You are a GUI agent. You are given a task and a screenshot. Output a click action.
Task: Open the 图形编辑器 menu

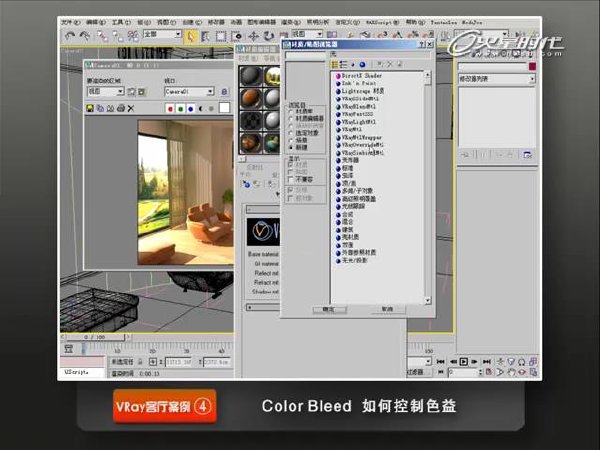[261, 23]
